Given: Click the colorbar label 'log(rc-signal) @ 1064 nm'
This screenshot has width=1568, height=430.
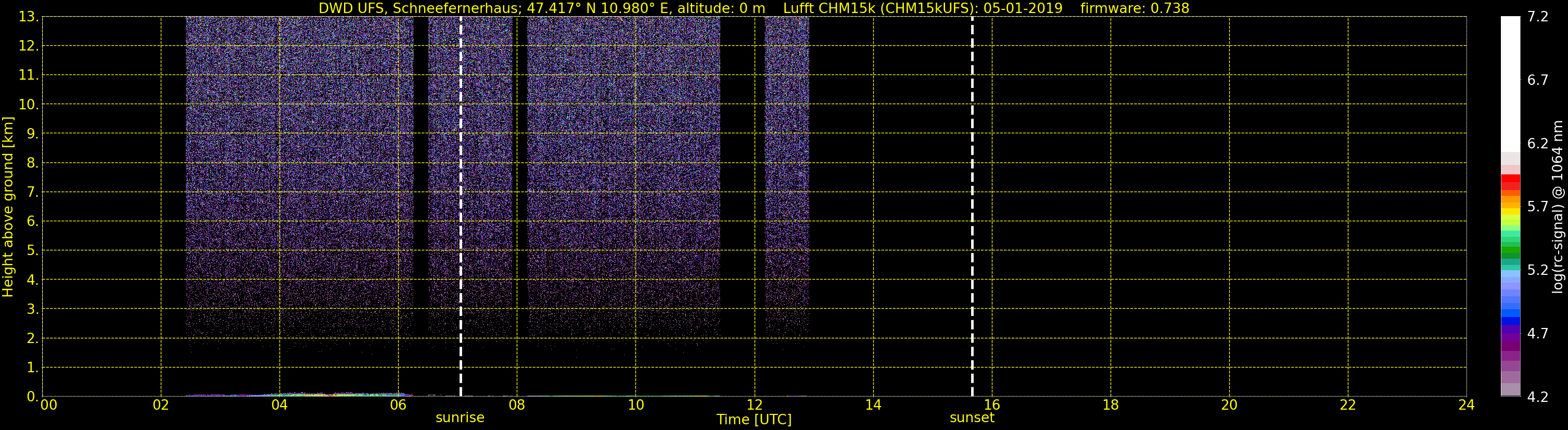Looking at the screenshot, I should [x=1557, y=207].
